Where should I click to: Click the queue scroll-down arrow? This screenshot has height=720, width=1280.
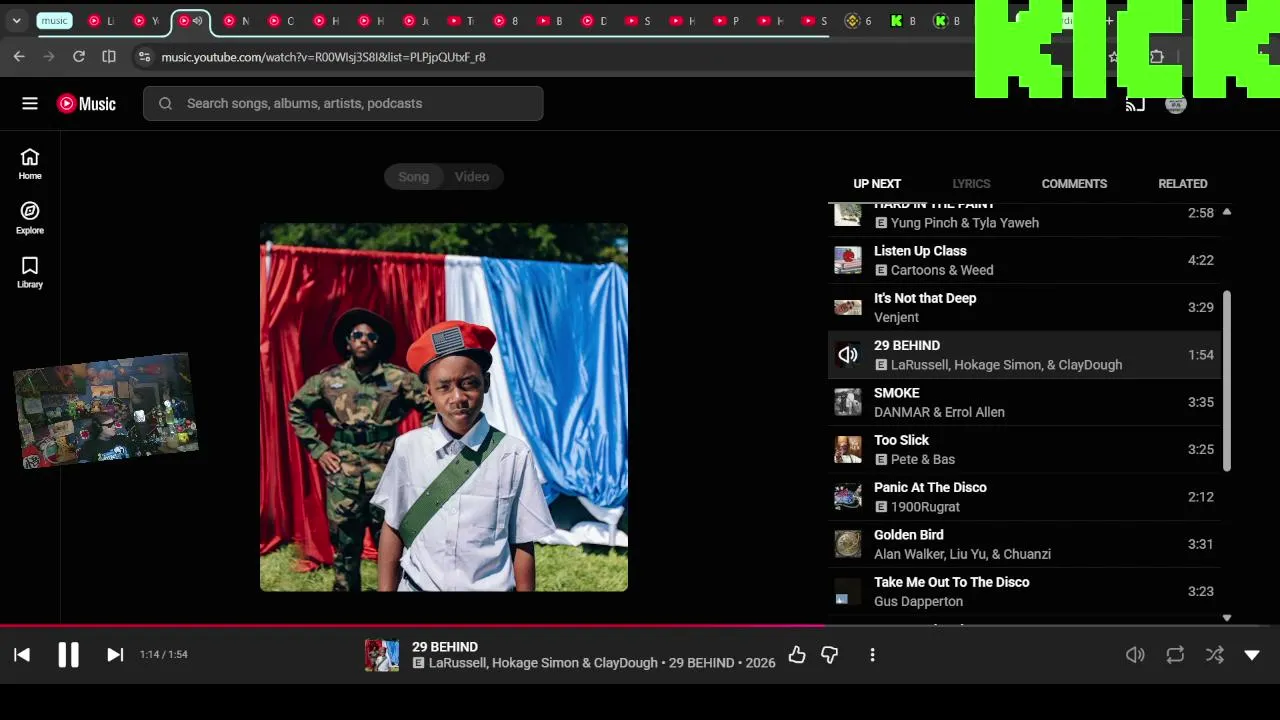pos(1227,618)
